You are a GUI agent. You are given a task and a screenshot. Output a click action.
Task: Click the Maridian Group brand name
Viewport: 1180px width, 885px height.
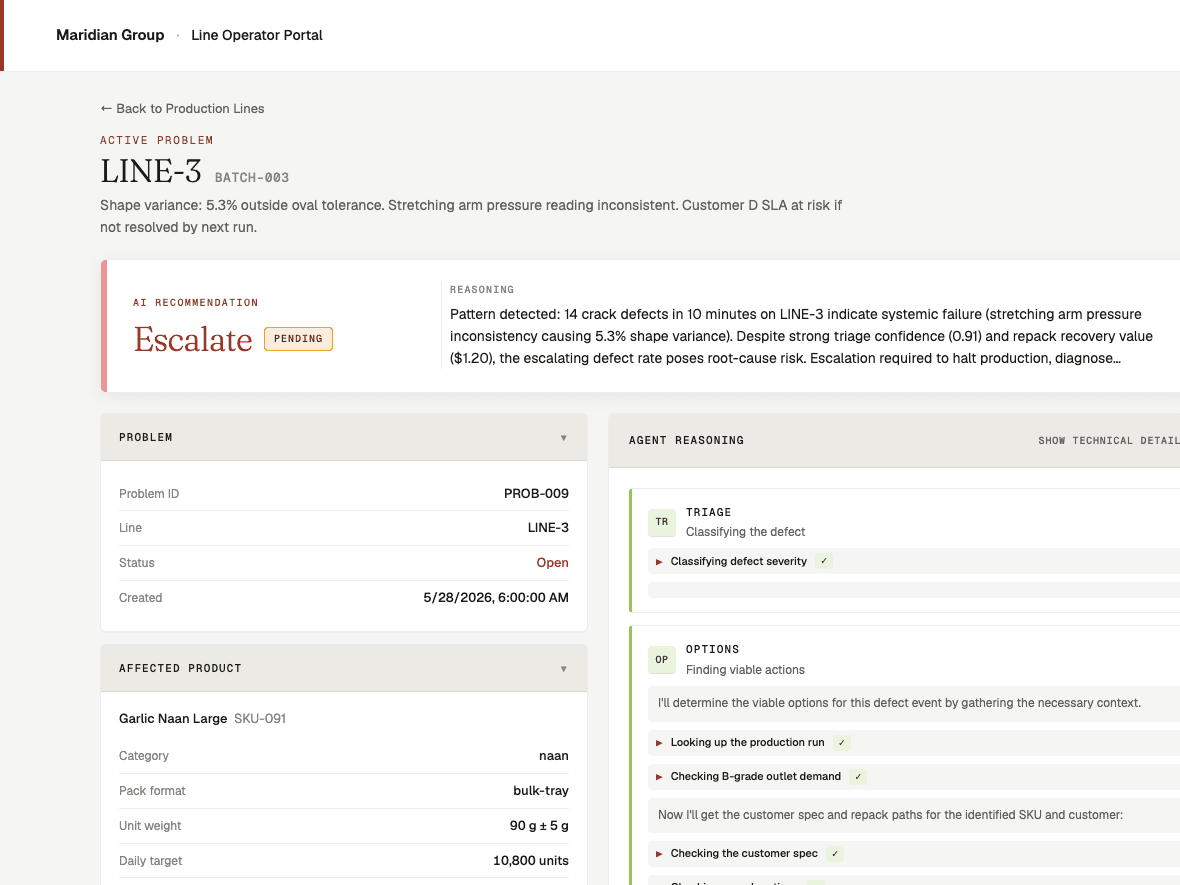(110, 35)
